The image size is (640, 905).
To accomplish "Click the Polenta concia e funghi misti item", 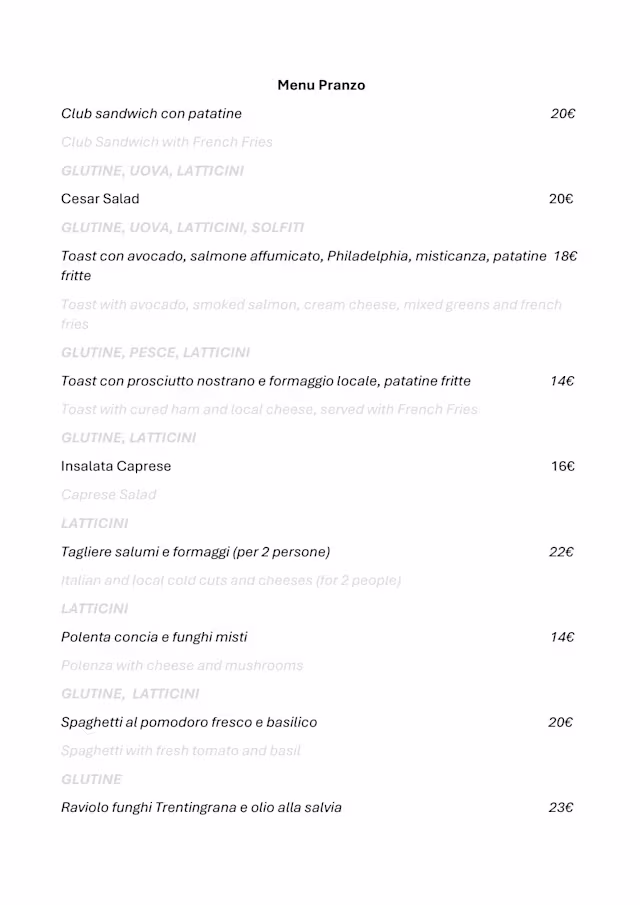I will (154, 637).
